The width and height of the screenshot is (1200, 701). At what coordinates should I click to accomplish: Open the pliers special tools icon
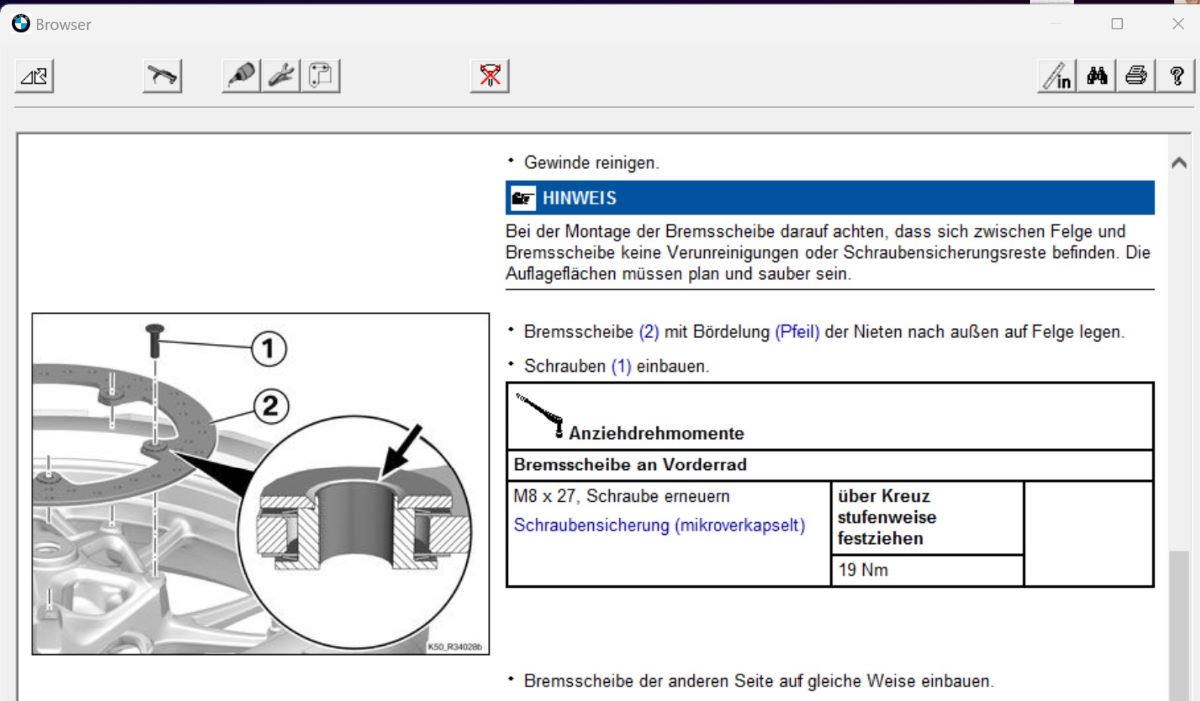[x=281, y=76]
